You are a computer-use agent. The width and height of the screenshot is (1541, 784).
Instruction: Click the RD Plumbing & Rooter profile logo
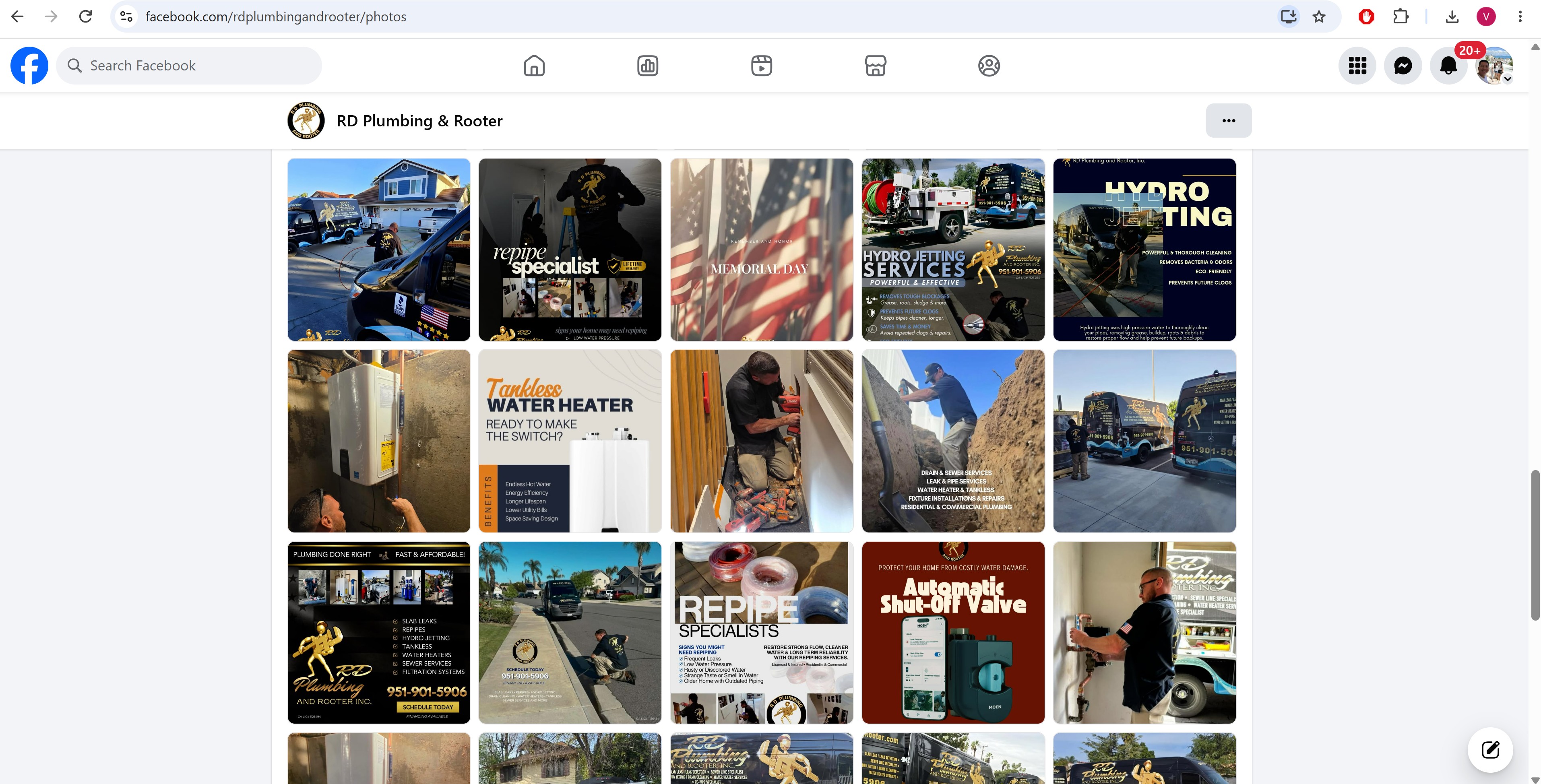pyautogui.click(x=306, y=121)
